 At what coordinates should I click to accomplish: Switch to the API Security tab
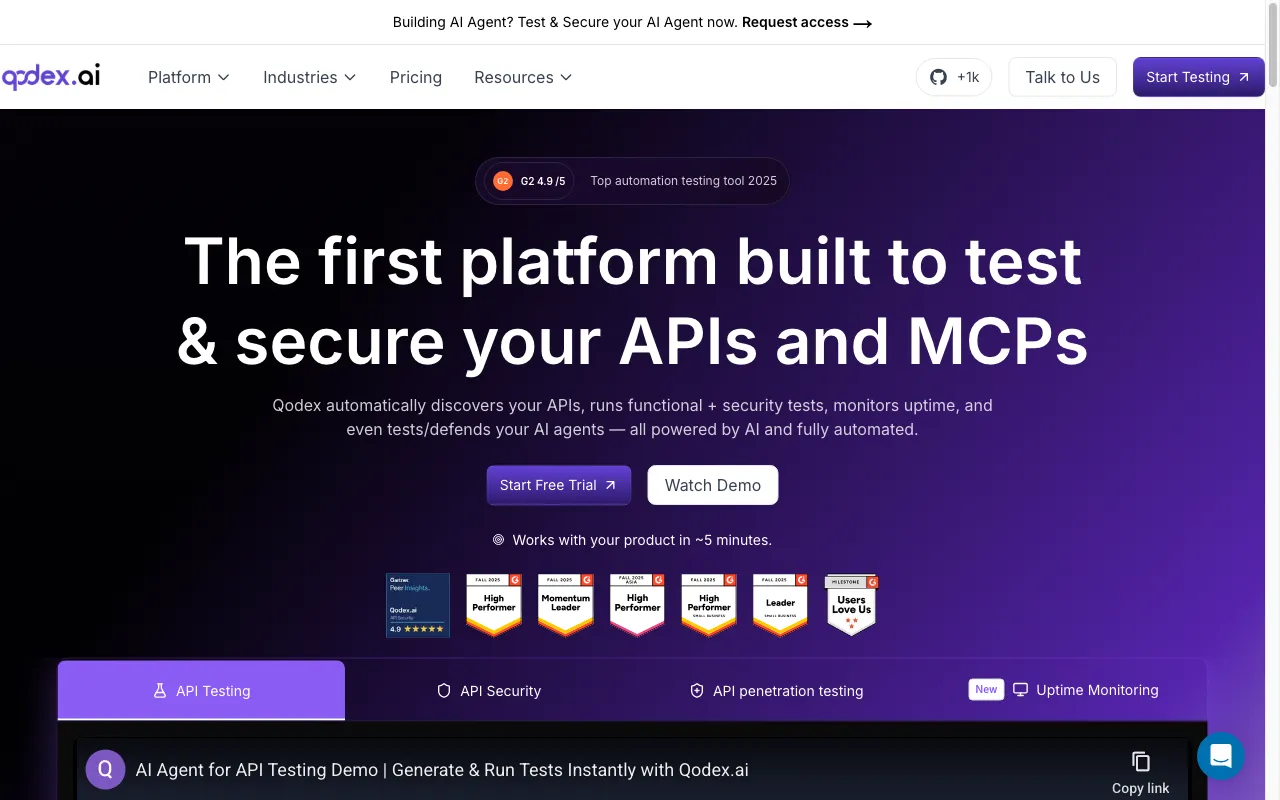pyautogui.click(x=489, y=690)
